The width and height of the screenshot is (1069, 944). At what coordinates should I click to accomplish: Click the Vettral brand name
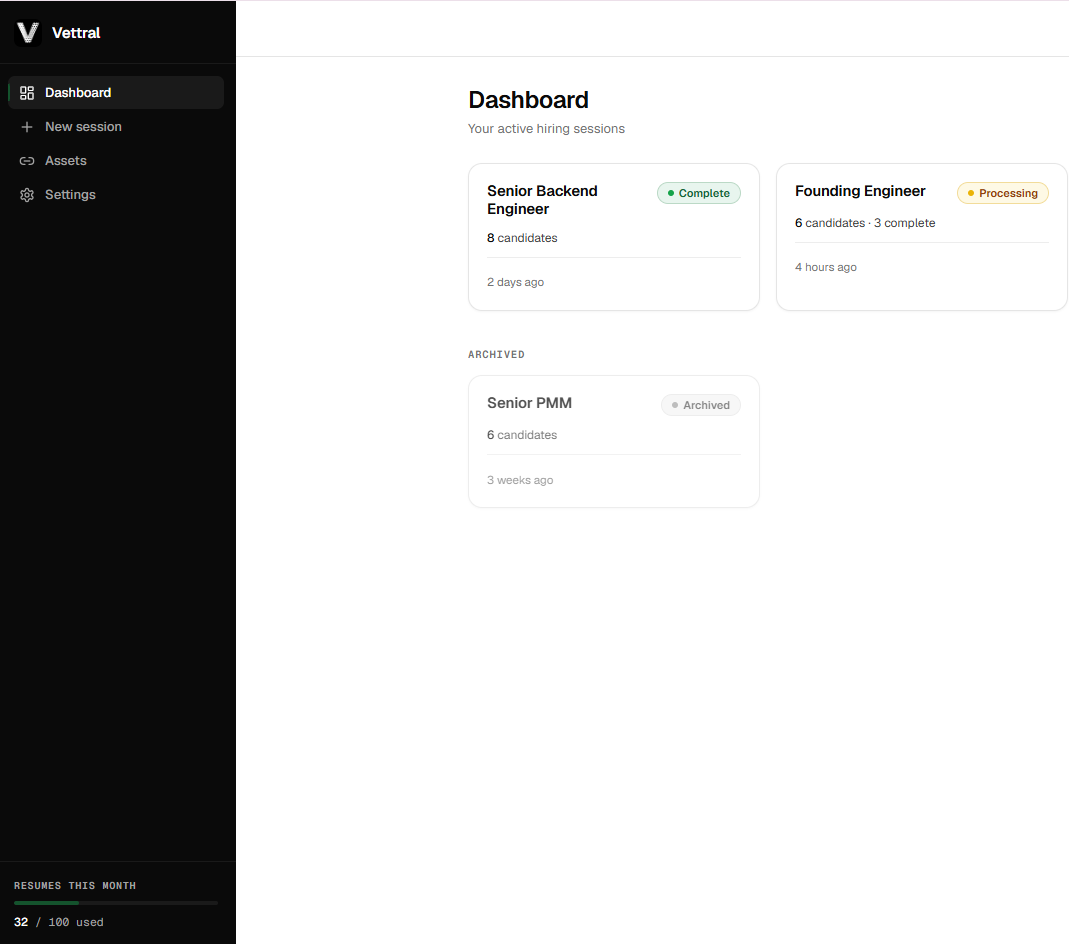(x=76, y=33)
